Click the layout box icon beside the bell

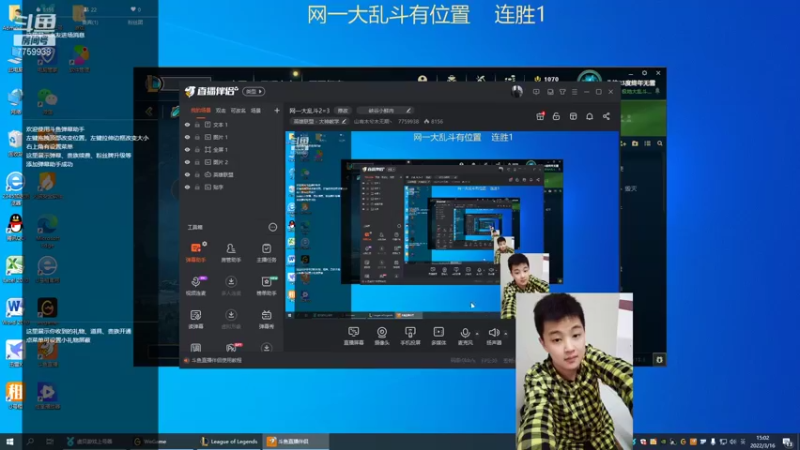[x=573, y=116]
